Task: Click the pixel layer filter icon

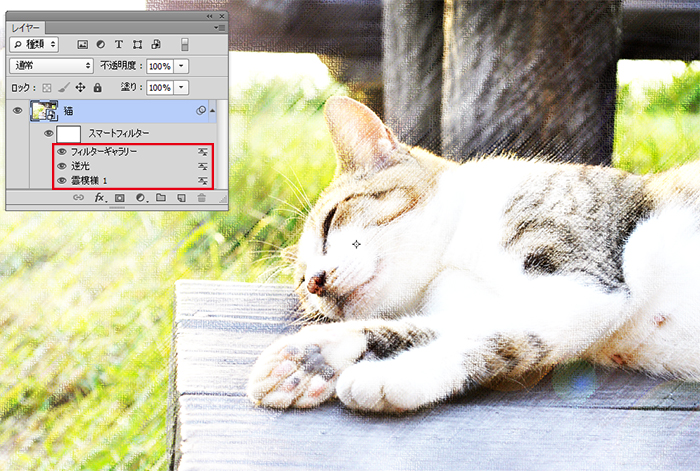Action: (x=83, y=45)
